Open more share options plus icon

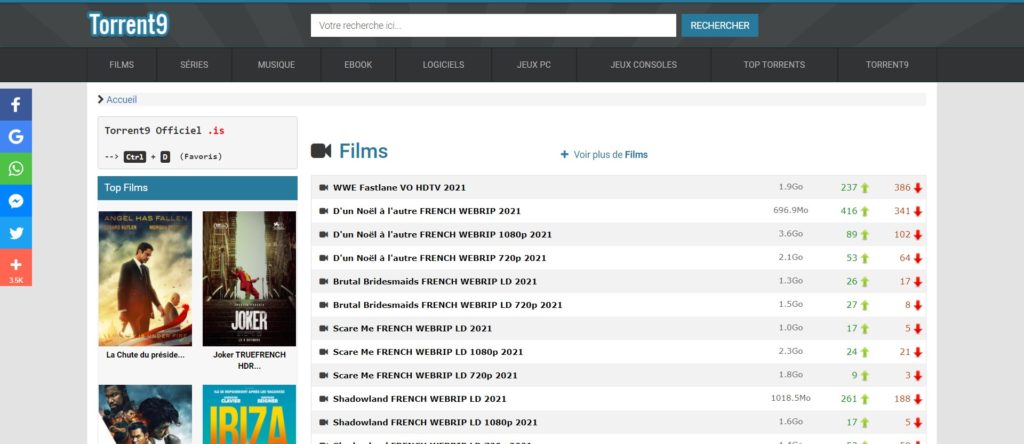(x=16, y=267)
